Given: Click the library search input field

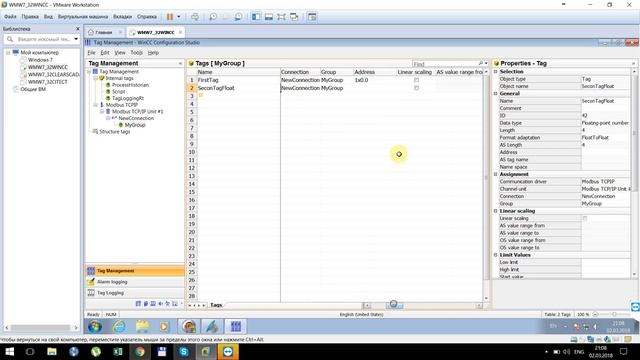Looking at the screenshot, I should tap(43, 39).
